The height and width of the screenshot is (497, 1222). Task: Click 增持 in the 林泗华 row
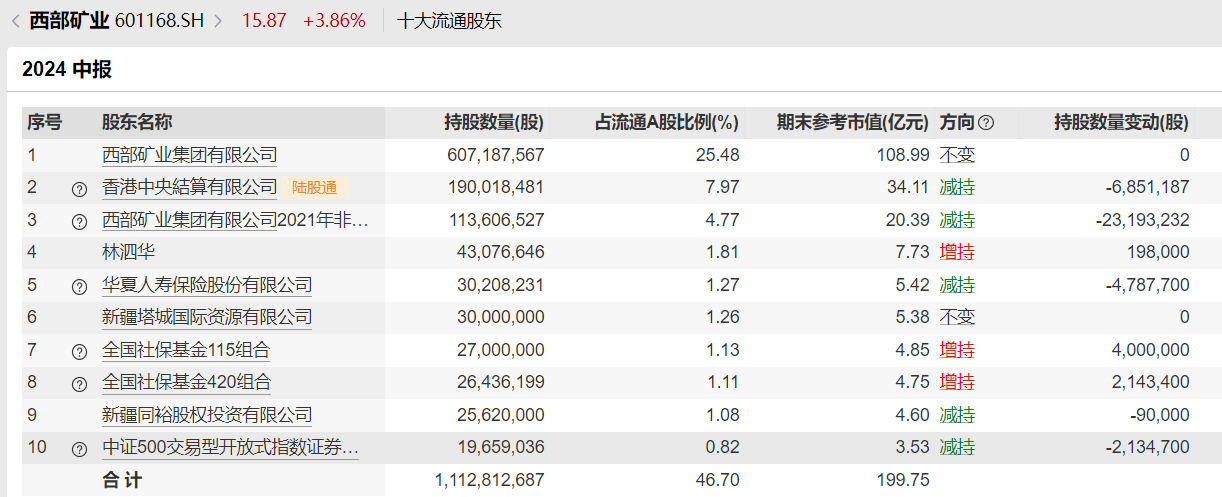click(x=957, y=252)
